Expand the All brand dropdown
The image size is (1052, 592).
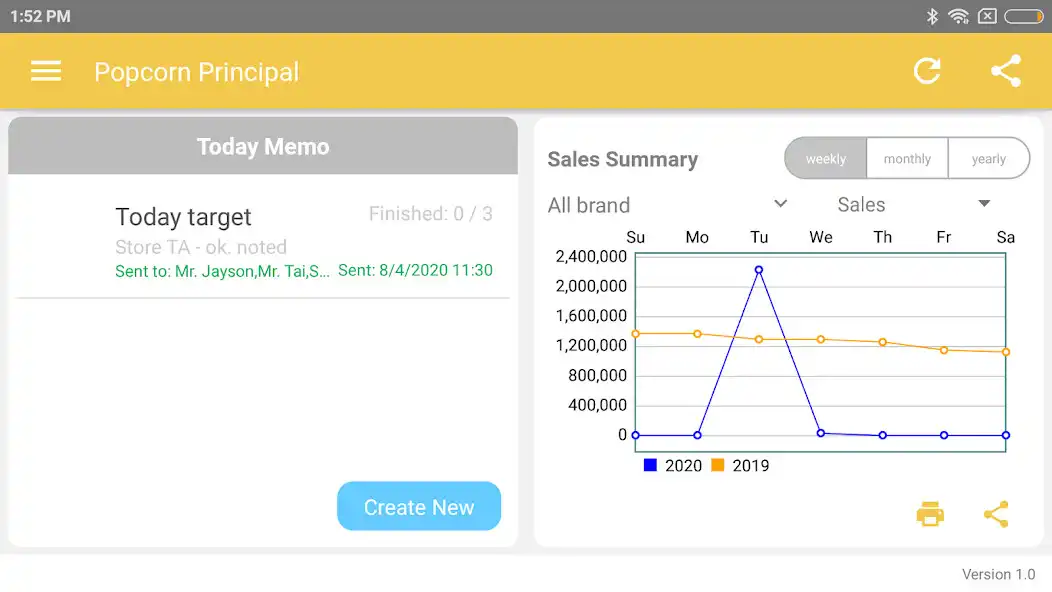pyautogui.click(x=668, y=205)
